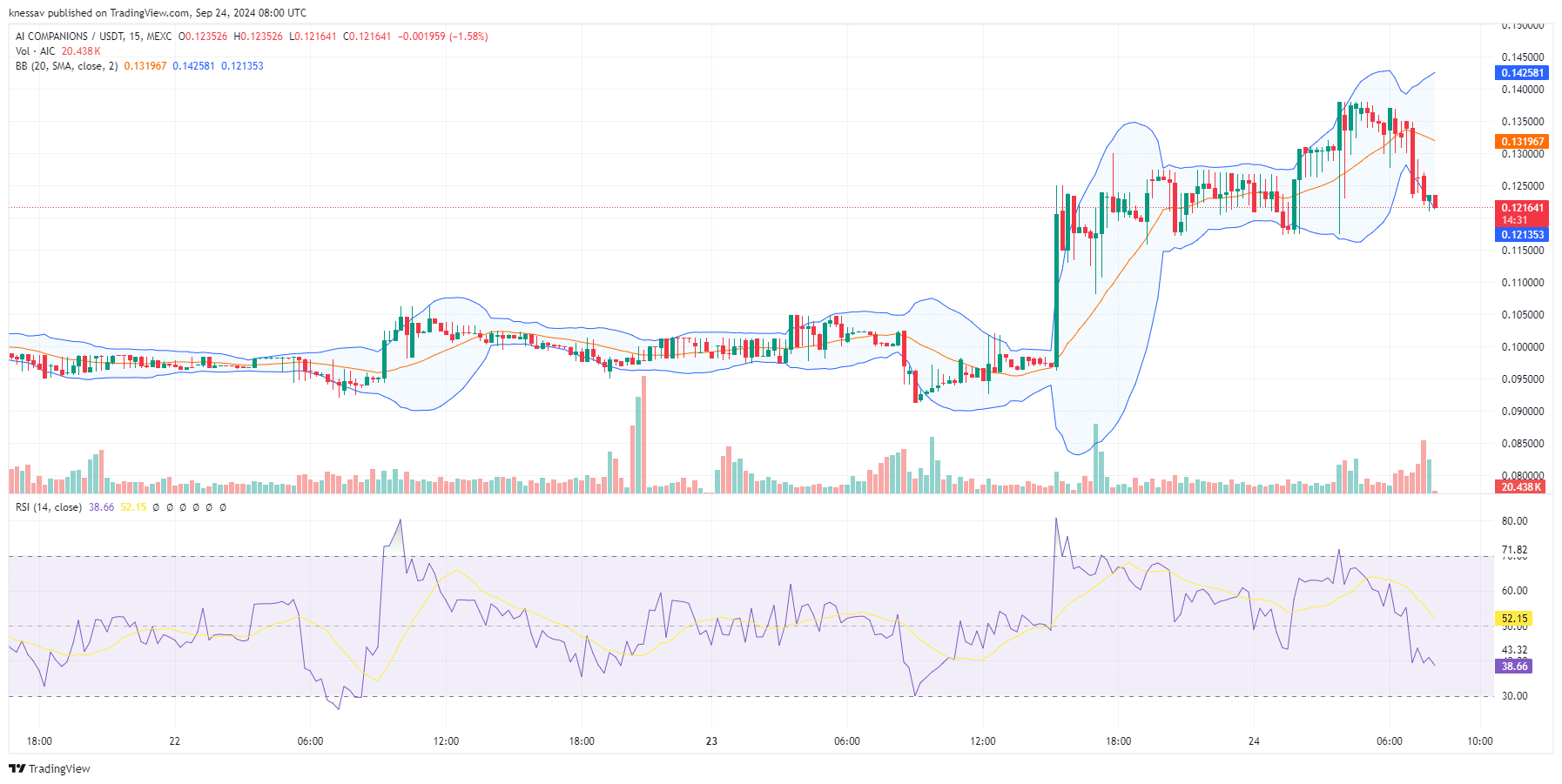This screenshot has height=784, width=1562.
Task: Click the date label 23 on time axis
Action: click(711, 741)
